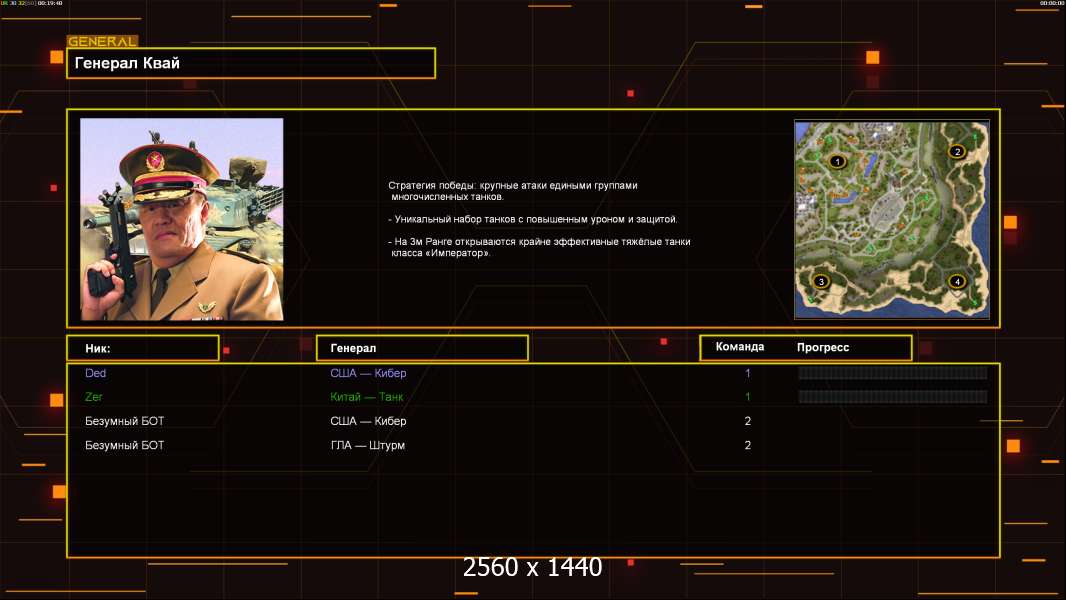Click the orange GENERAL label tag
Image resolution: width=1066 pixels, height=600 pixels.
point(102,42)
